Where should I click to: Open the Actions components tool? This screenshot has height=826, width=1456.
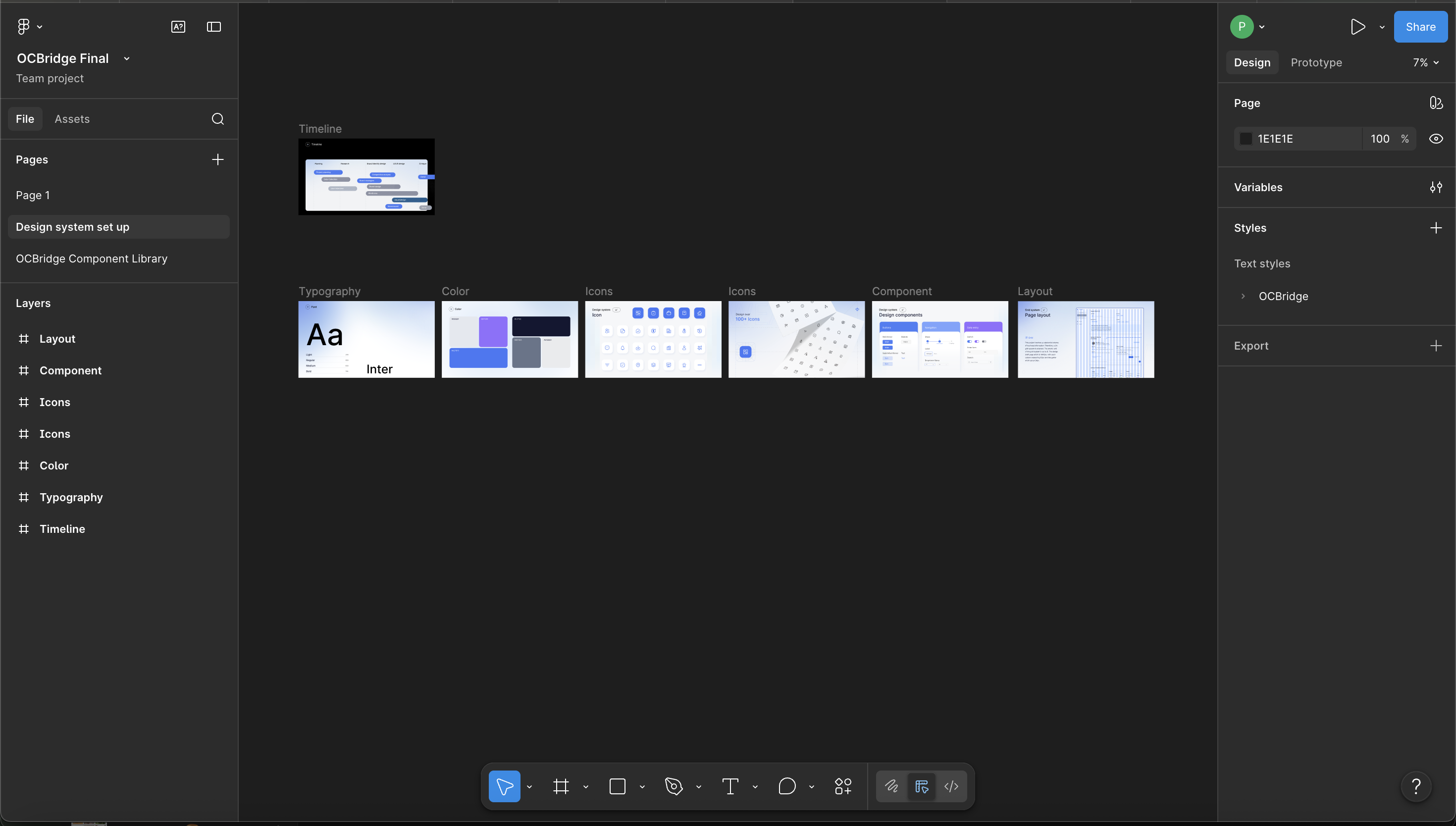tap(843, 786)
